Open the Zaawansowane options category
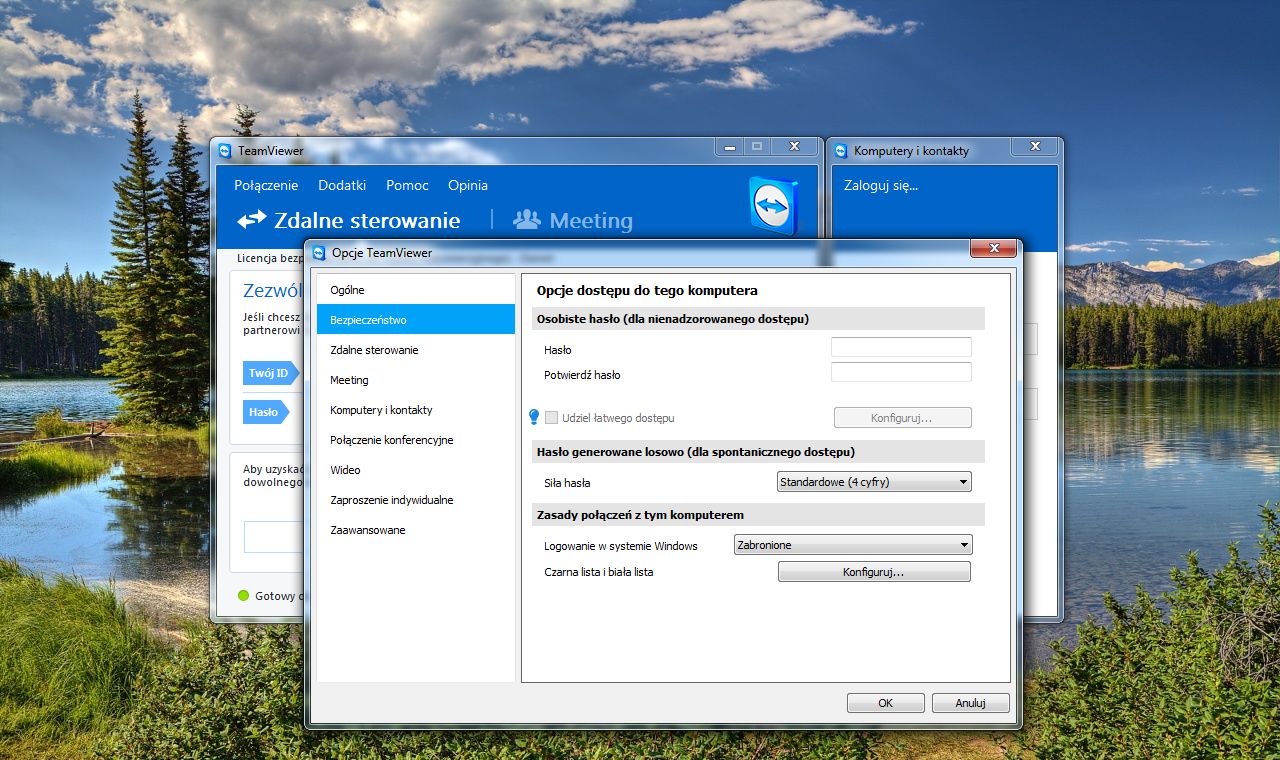The width and height of the screenshot is (1280, 760). pos(416,530)
